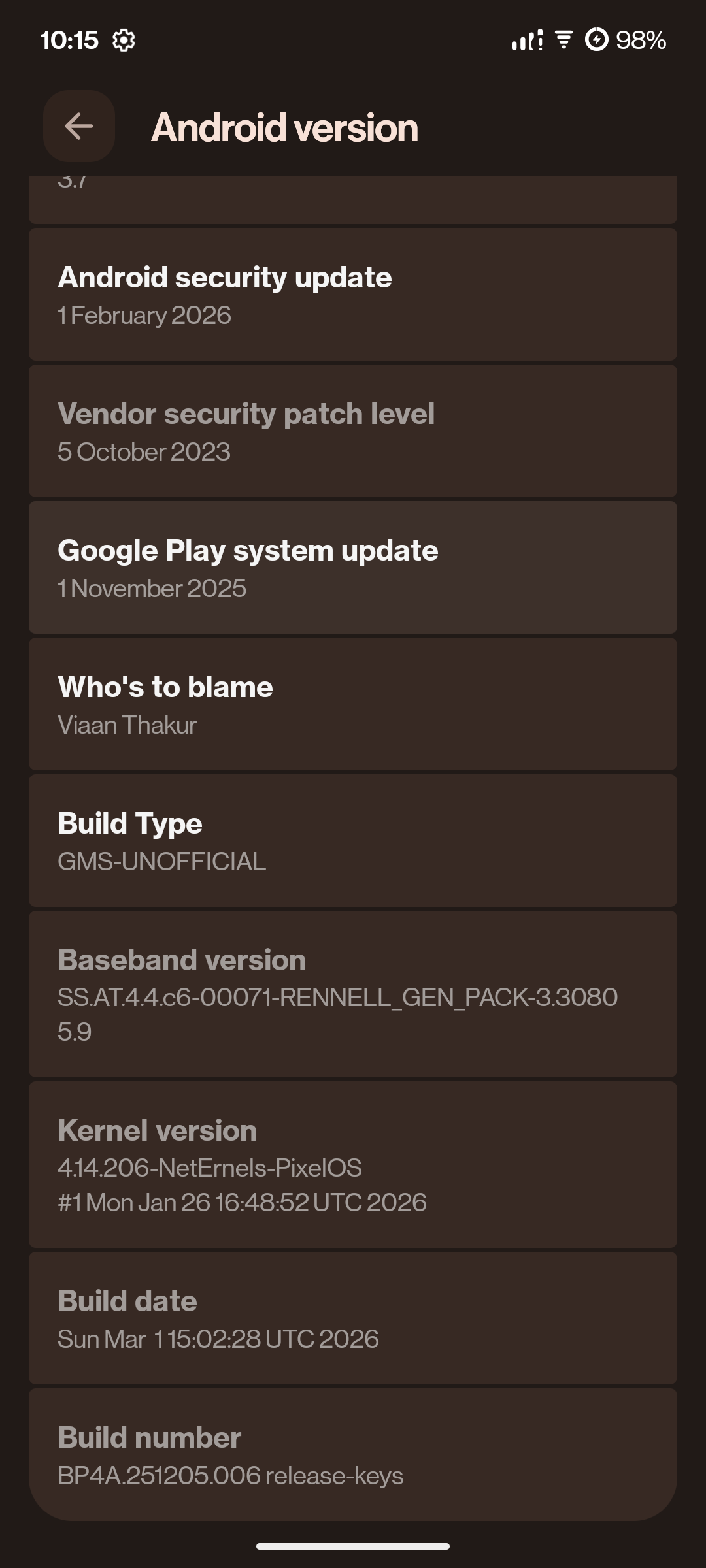Image resolution: width=706 pixels, height=1568 pixels.
Task: Open Android security update entry
Action: [353, 295]
